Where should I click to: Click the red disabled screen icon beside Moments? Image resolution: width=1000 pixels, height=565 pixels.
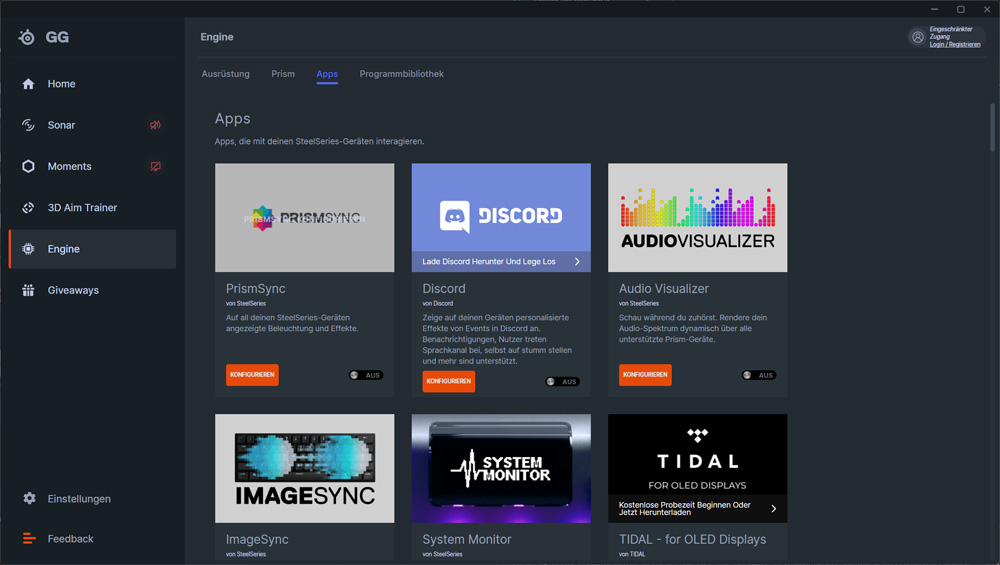tap(155, 166)
